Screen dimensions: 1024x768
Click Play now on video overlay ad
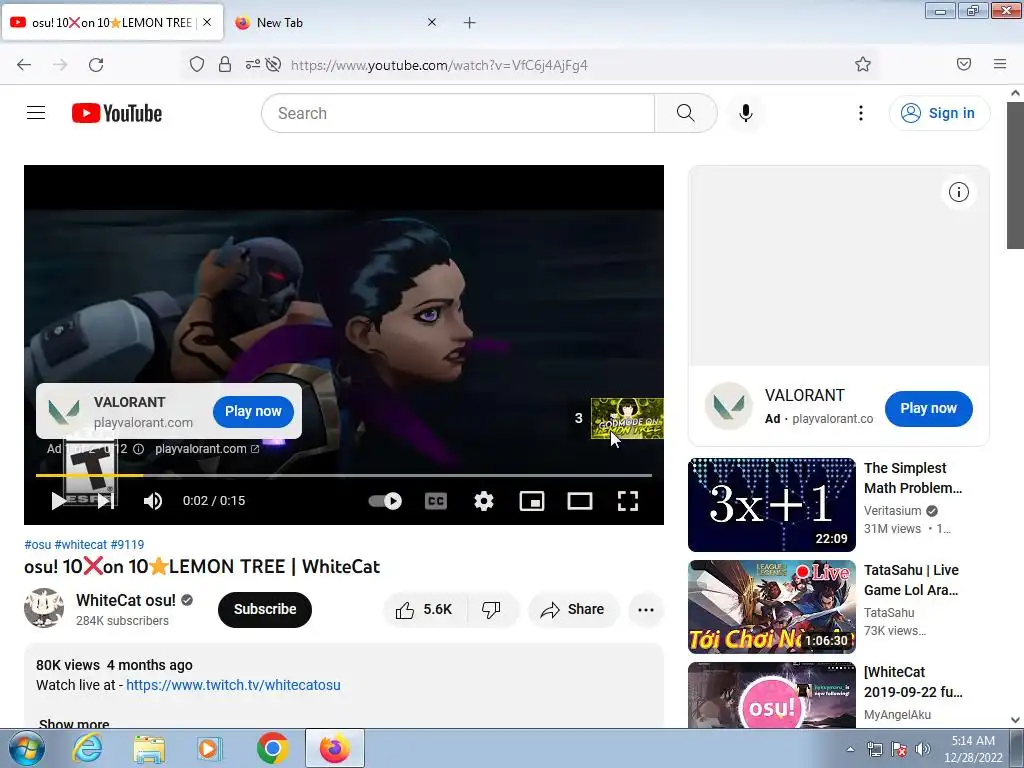[x=253, y=411]
